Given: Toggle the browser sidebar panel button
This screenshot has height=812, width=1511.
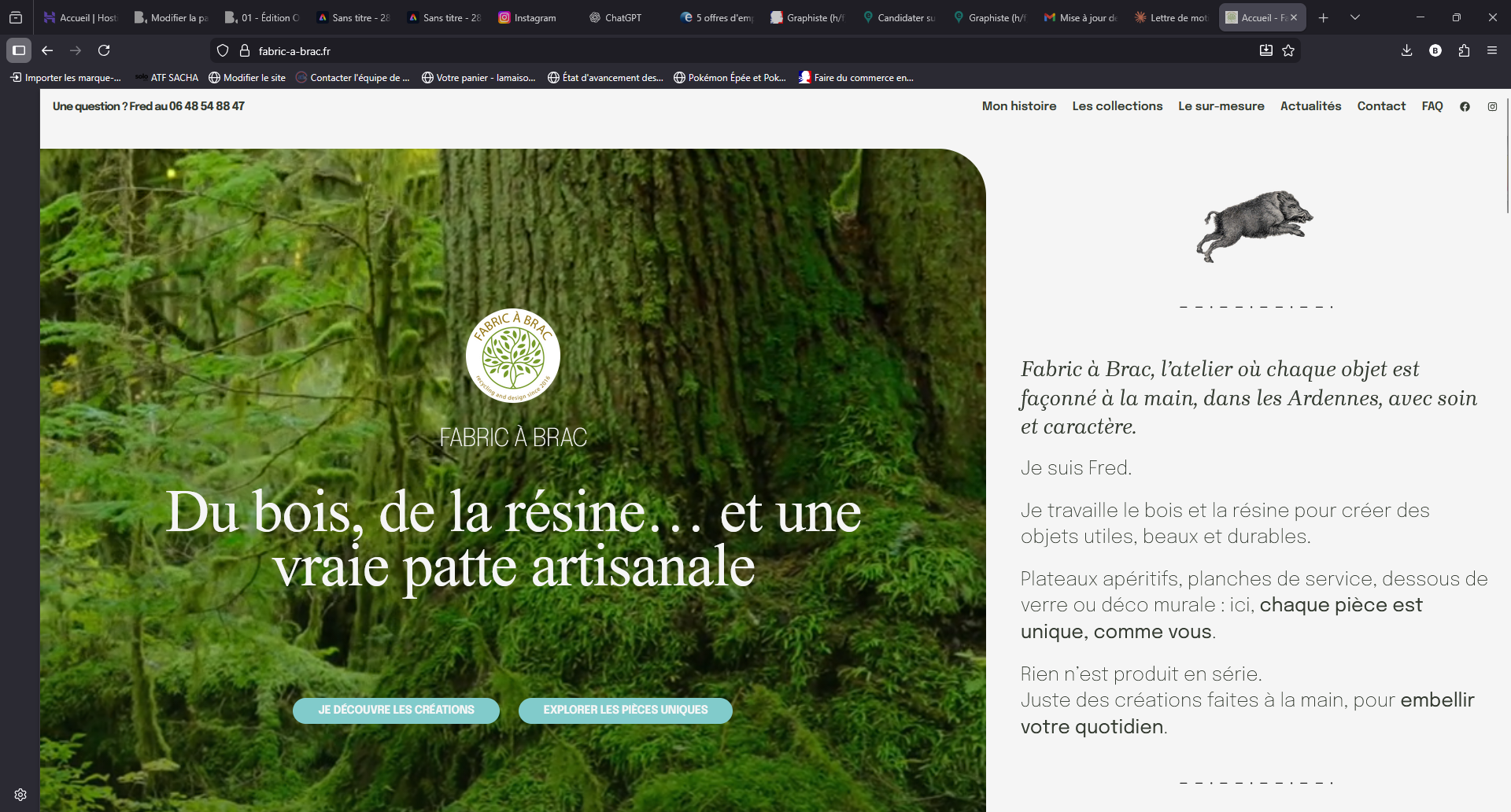Looking at the screenshot, I should tap(19, 50).
